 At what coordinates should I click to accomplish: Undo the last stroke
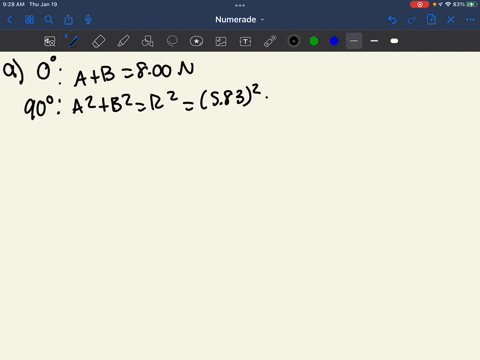coord(392,20)
